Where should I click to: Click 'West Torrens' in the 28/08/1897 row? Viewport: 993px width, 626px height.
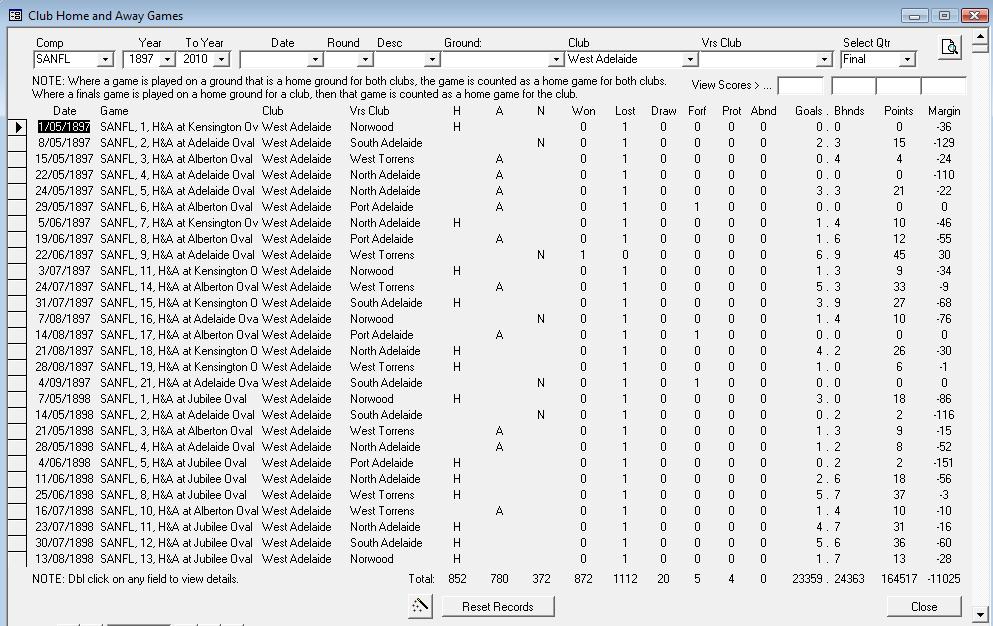click(x=382, y=367)
